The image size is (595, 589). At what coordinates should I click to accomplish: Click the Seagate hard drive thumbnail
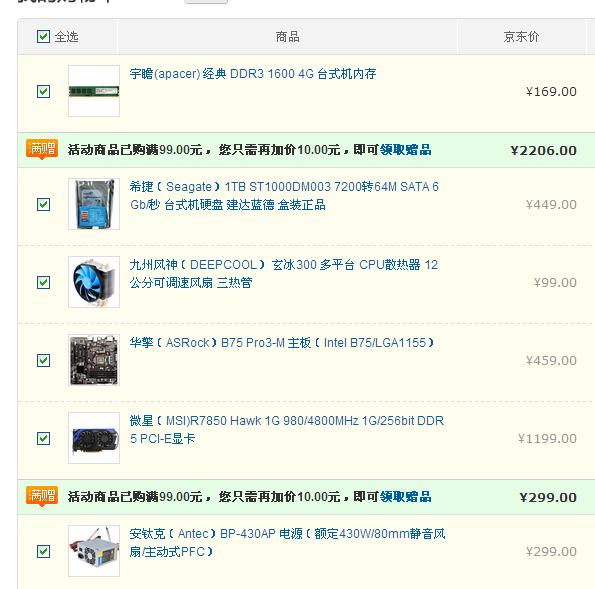point(94,204)
